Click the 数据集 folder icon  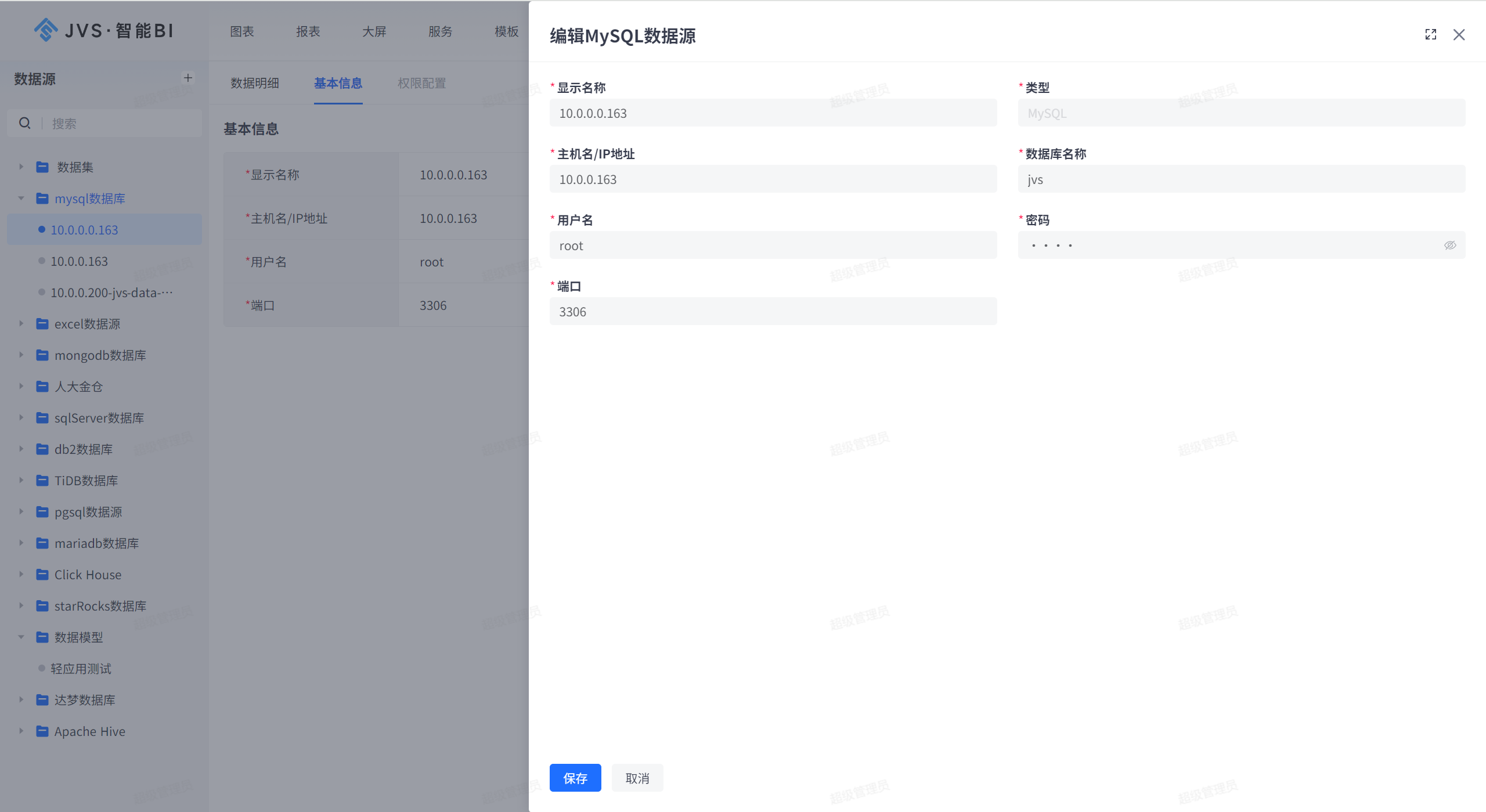coord(42,167)
